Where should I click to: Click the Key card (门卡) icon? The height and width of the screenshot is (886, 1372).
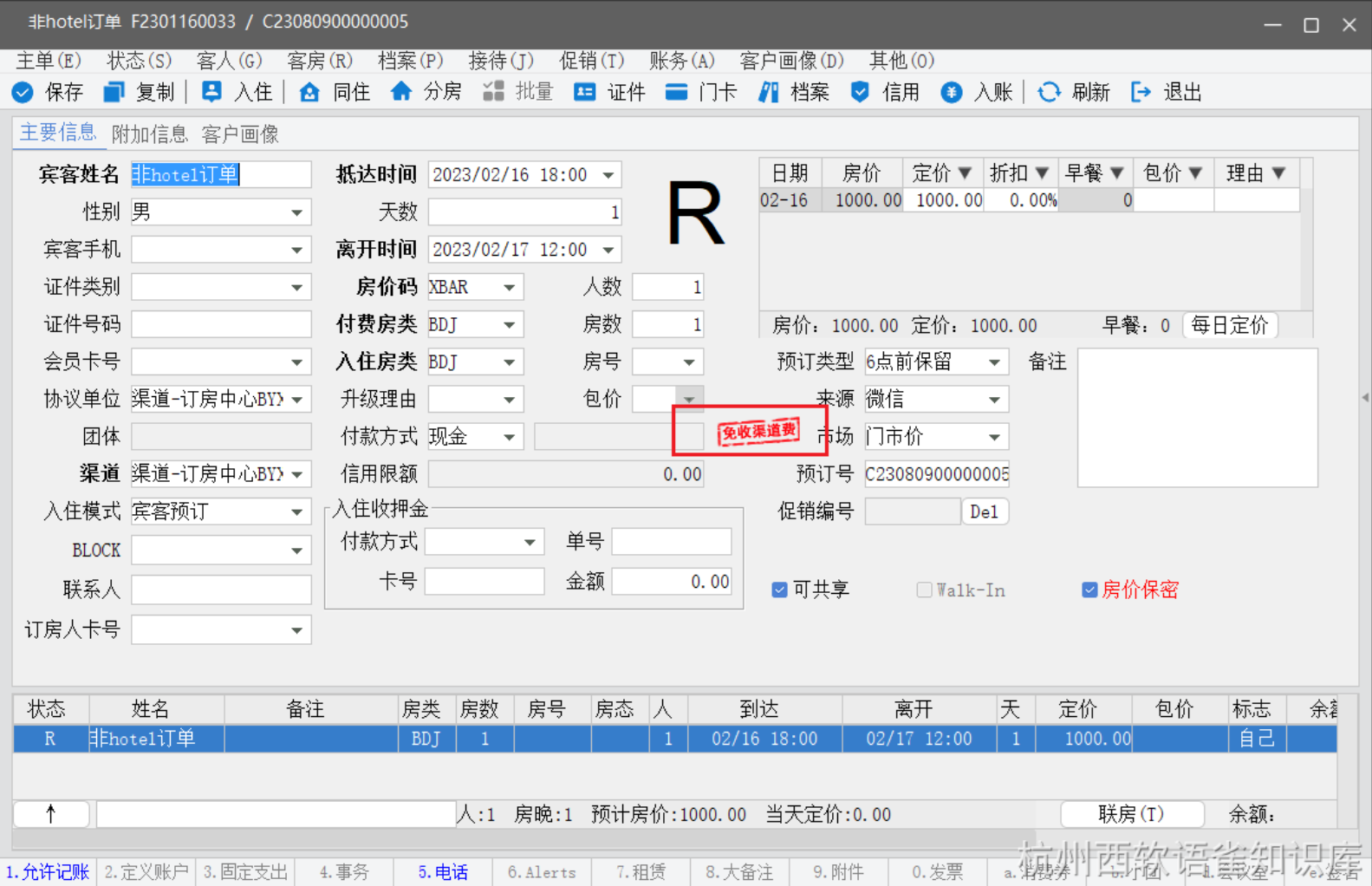tap(676, 92)
